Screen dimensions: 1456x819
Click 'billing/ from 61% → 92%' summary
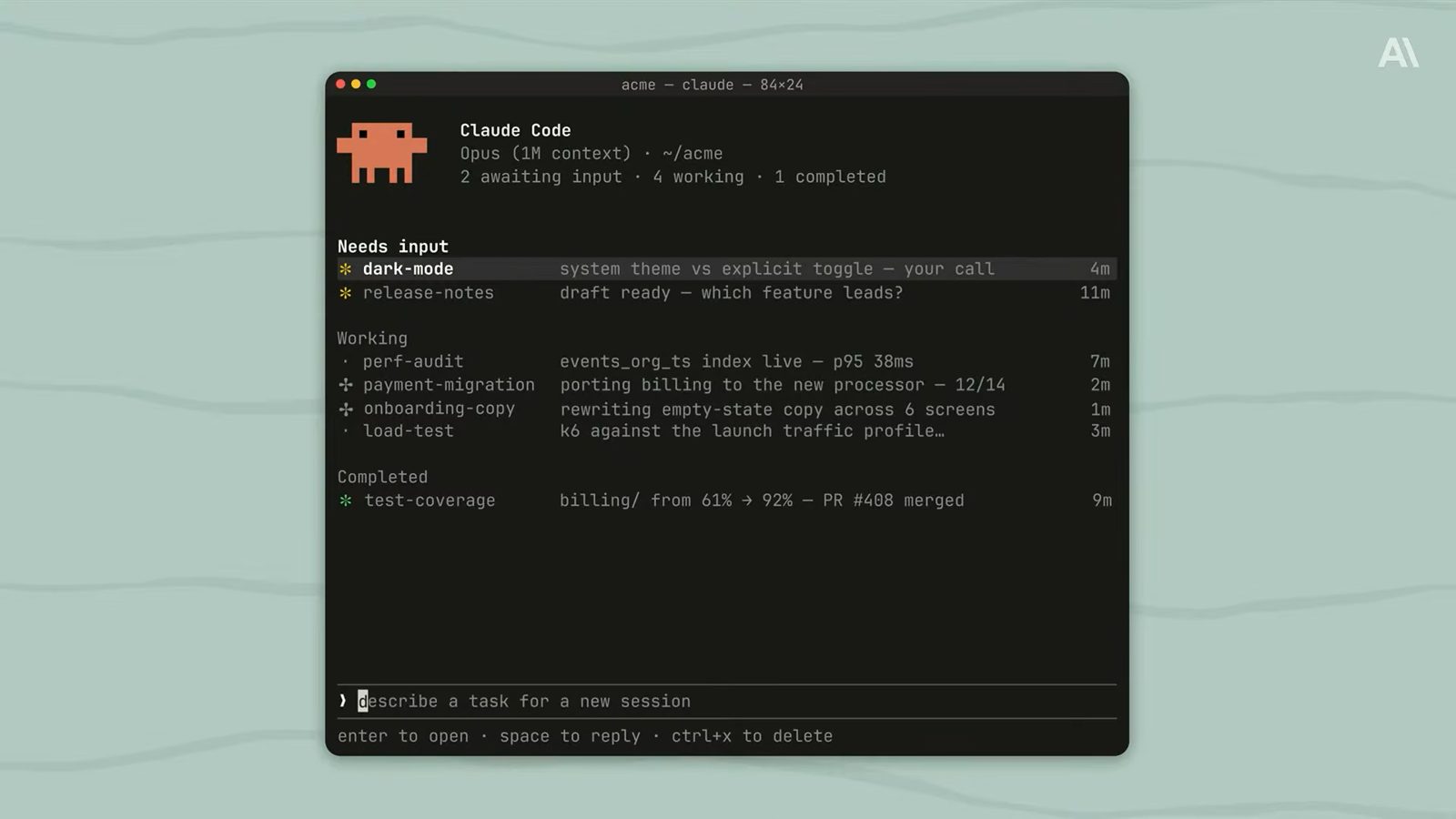[676, 500]
